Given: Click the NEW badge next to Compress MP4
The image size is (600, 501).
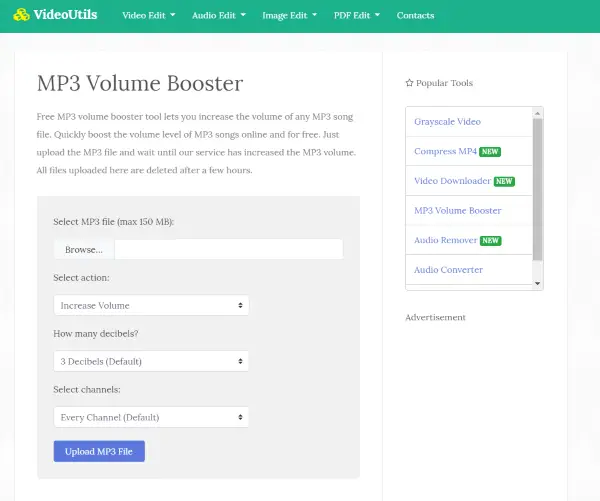Looking at the screenshot, I should click(490, 152).
